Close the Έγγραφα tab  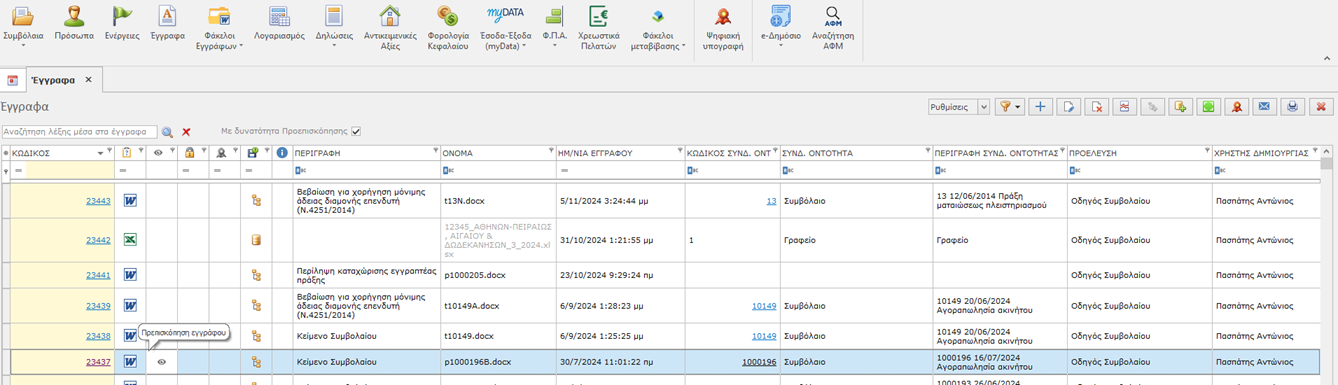tap(88, 79)
